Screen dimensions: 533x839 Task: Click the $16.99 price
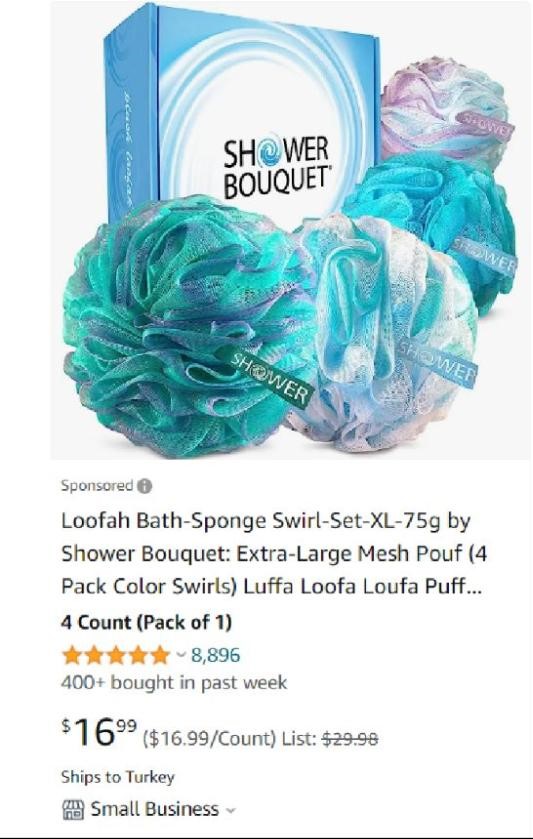coord(99,733)
